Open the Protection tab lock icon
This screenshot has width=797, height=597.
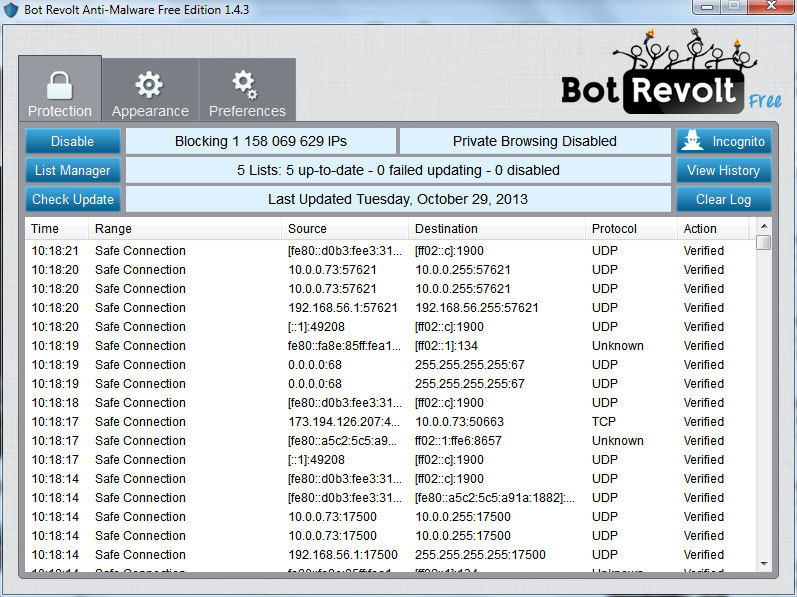tap(59, 85)
